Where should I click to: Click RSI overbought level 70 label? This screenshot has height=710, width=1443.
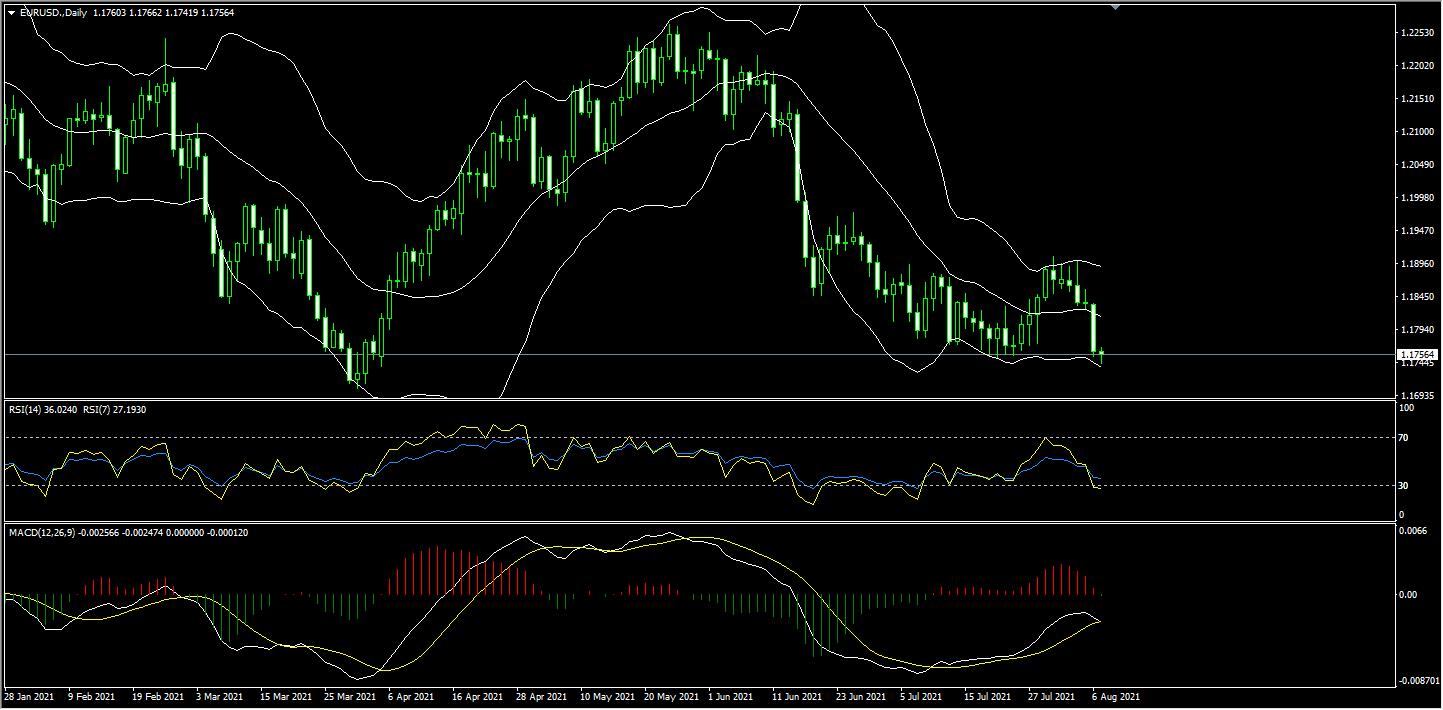pyautogui.click(x=1403, y=438)
